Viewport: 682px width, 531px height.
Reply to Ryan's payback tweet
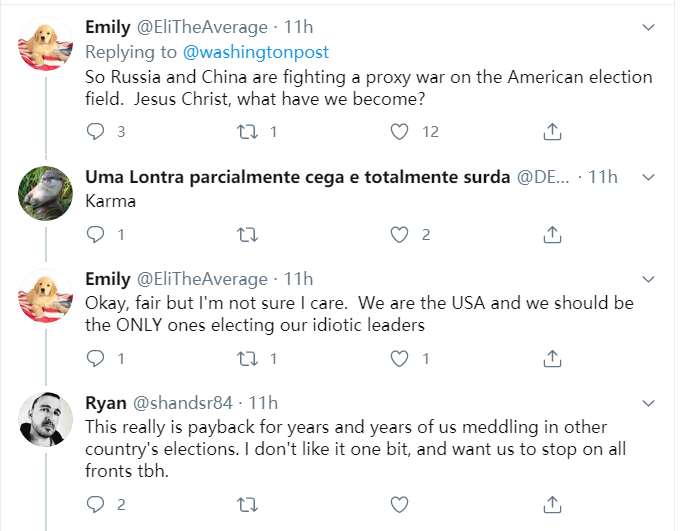[x=96, y=503]
